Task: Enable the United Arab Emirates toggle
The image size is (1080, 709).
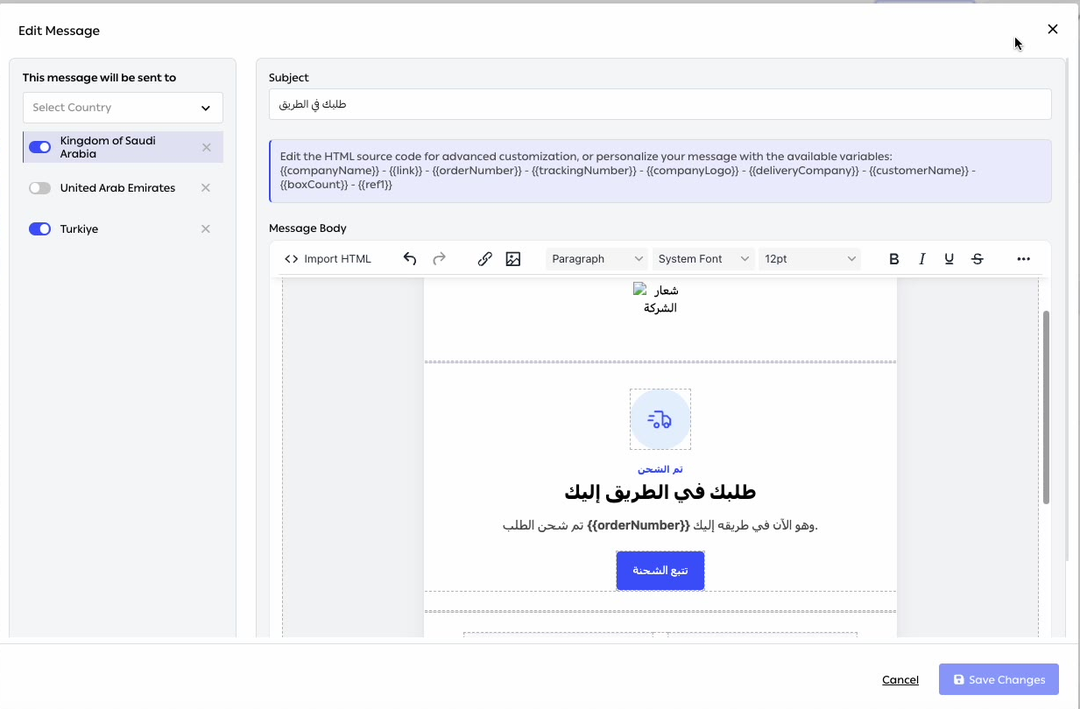Action: [x=40, y=187]
